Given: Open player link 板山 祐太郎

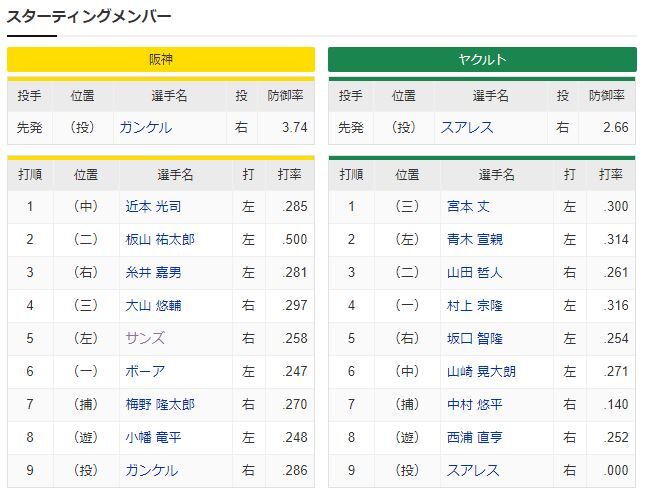Looking at the screenshot, I should pyautogui.click(x=160, y=239).
